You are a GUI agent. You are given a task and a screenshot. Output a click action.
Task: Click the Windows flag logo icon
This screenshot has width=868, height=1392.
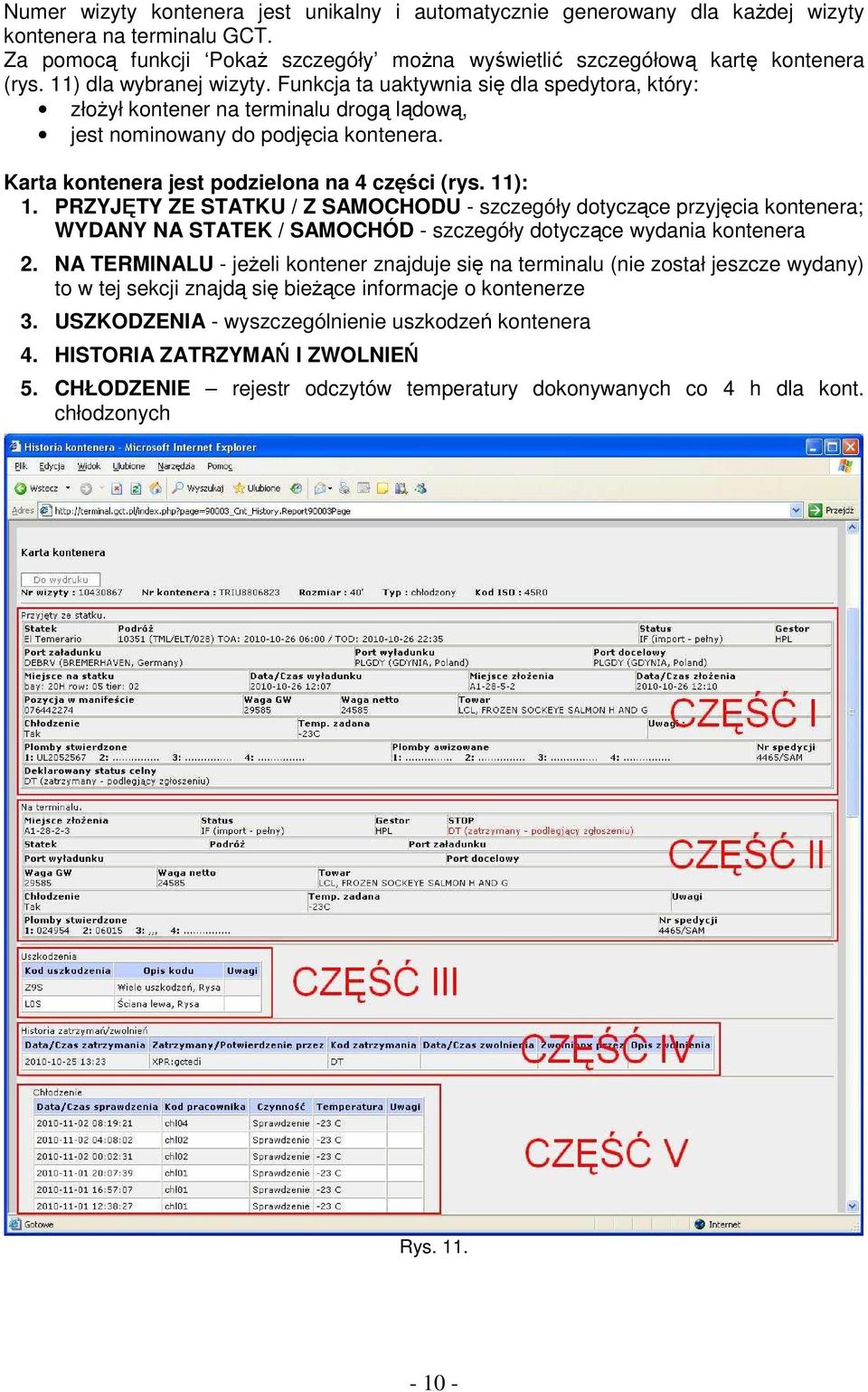[845, 466]
